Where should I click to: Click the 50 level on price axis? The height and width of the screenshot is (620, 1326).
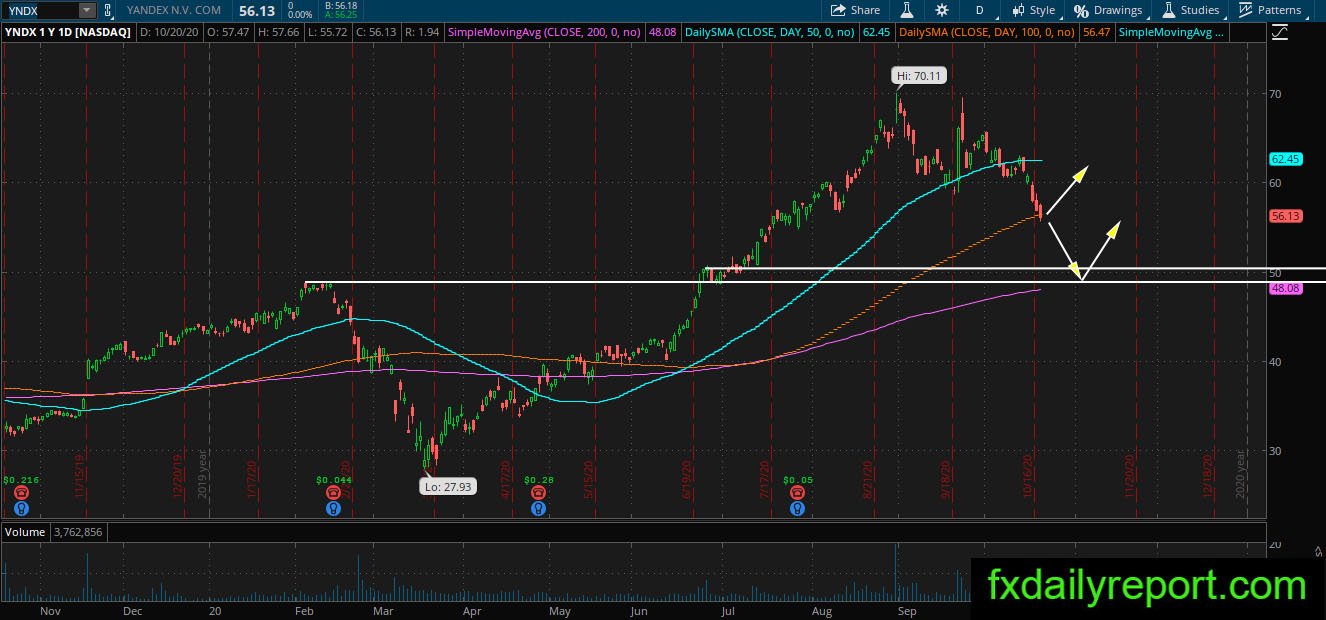point(1275,272)
